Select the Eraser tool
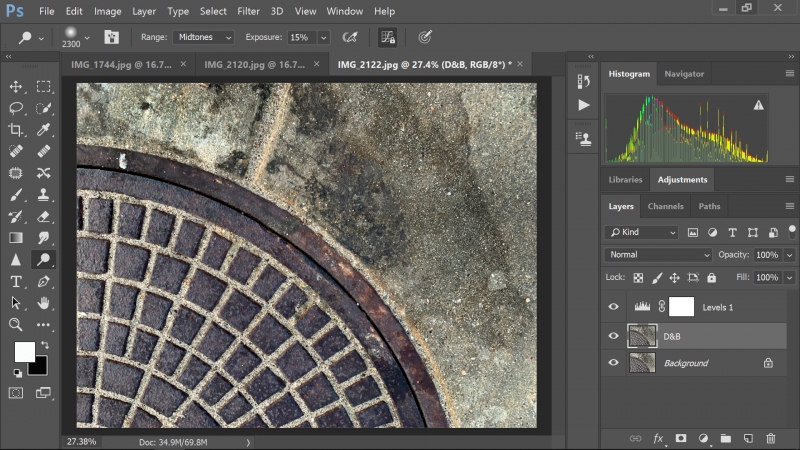800x450 pixels. 43,216
